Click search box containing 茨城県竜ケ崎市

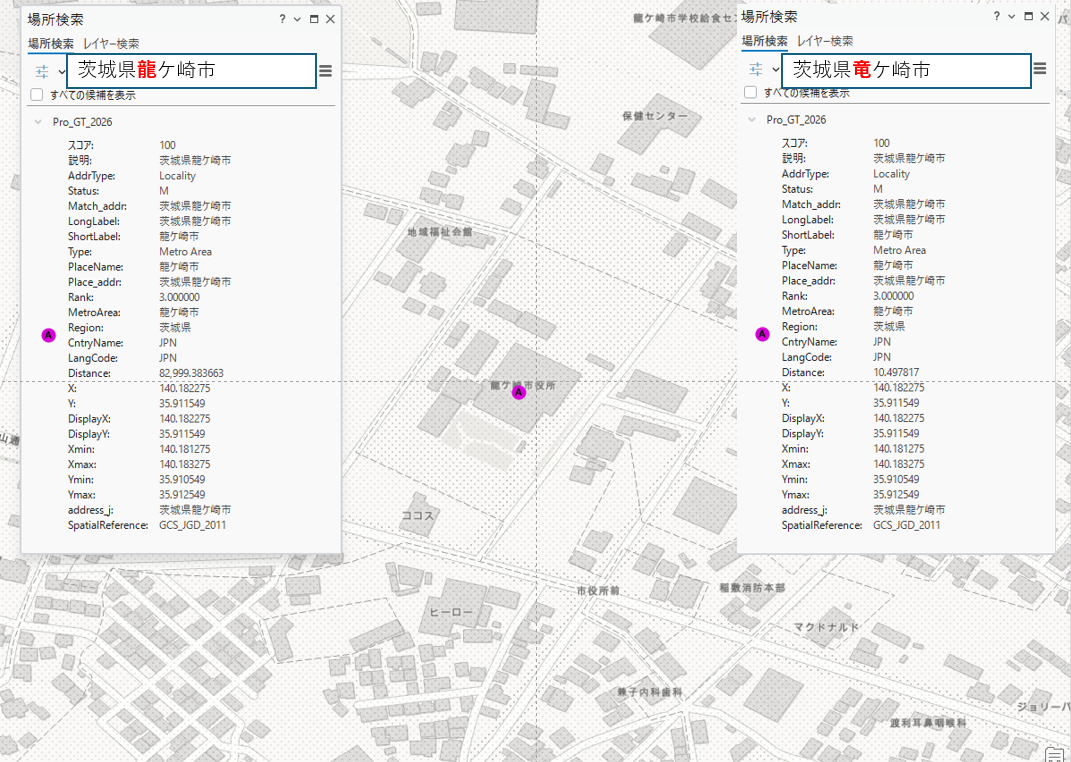tap(906, 69)
